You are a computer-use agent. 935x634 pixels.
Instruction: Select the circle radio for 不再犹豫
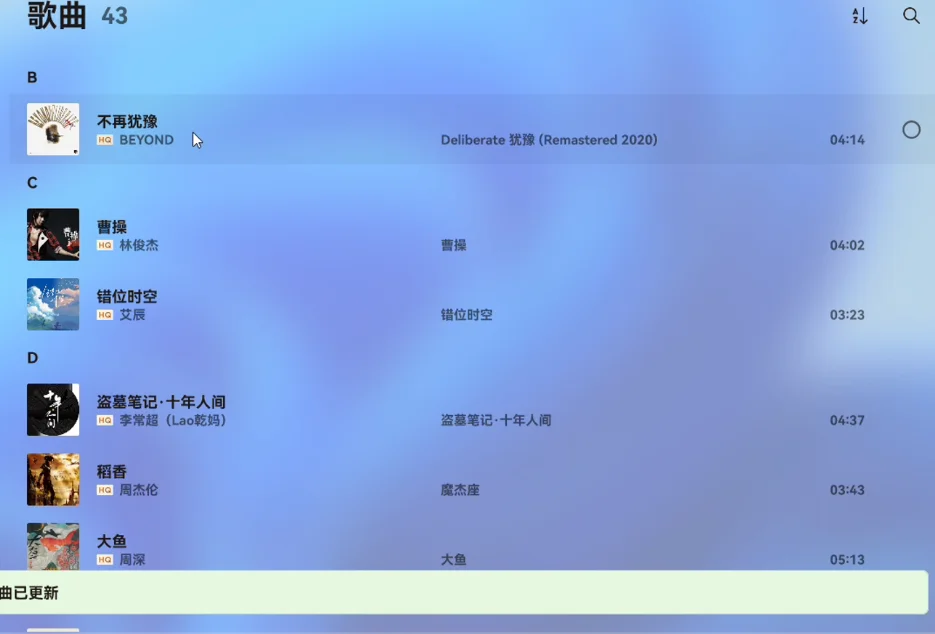pos(911,129)
